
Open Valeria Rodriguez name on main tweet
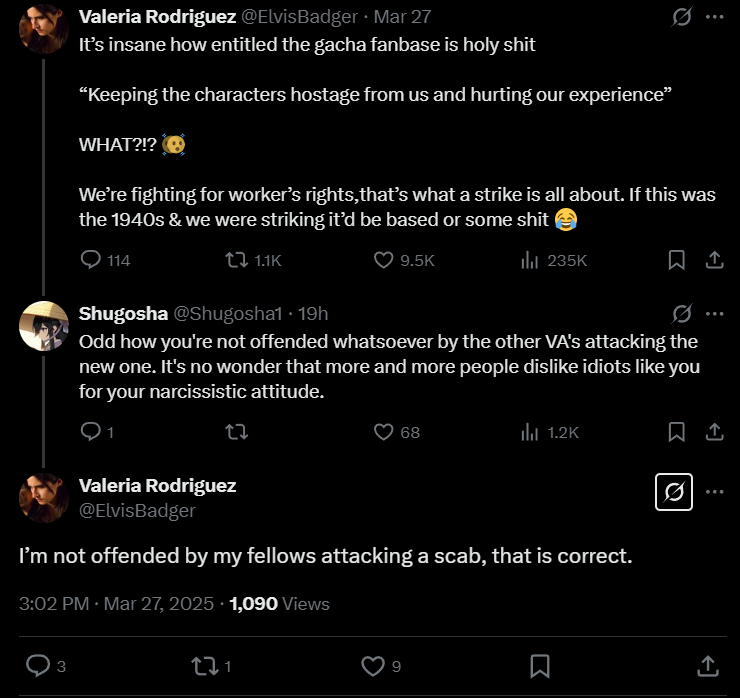coord(158,486)
